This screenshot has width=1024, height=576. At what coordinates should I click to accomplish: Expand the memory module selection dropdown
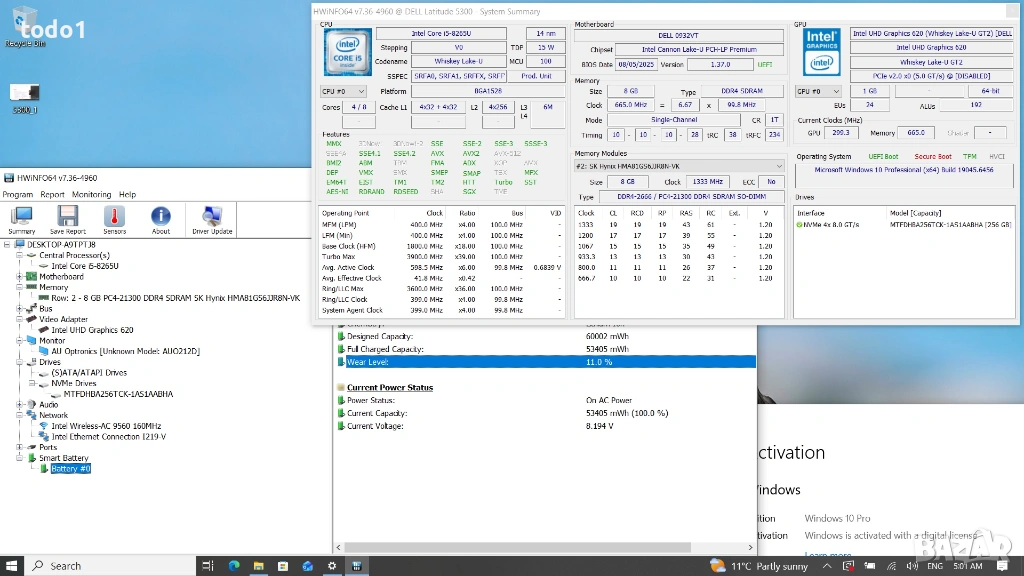678,166
